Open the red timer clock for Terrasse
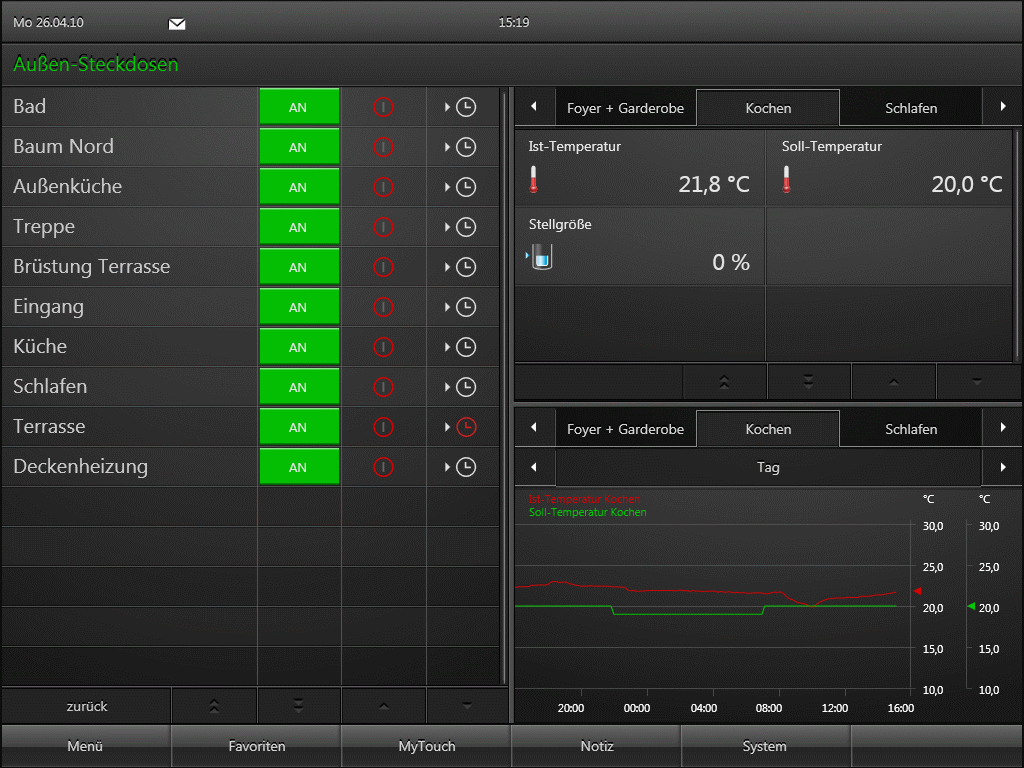The width and height of the screenshot is (1024, 768). 466,427
